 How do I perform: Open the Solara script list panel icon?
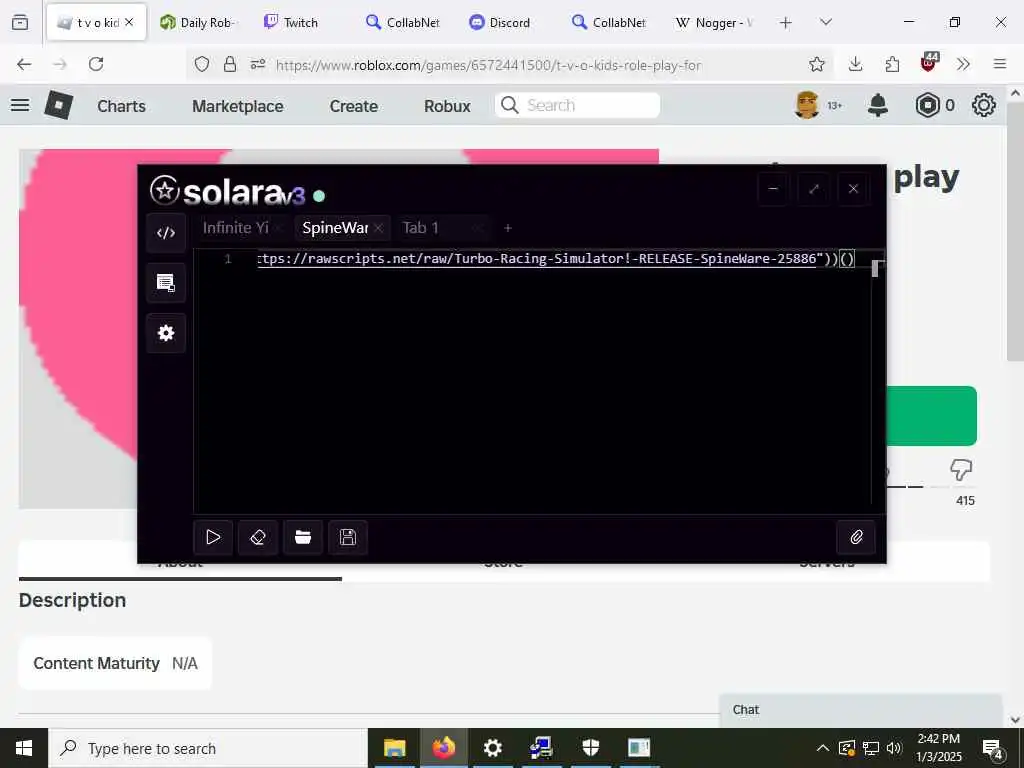coord(166,283)
